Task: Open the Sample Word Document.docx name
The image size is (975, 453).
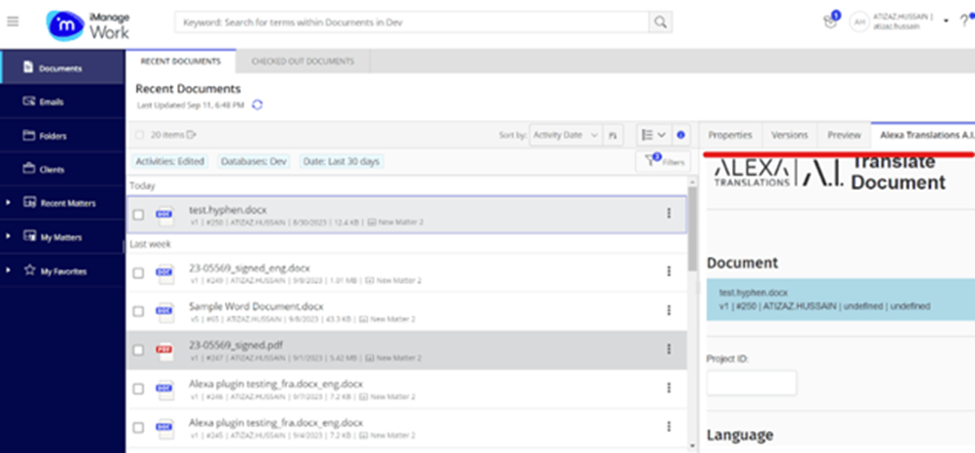Action: (x=256, y=306)
